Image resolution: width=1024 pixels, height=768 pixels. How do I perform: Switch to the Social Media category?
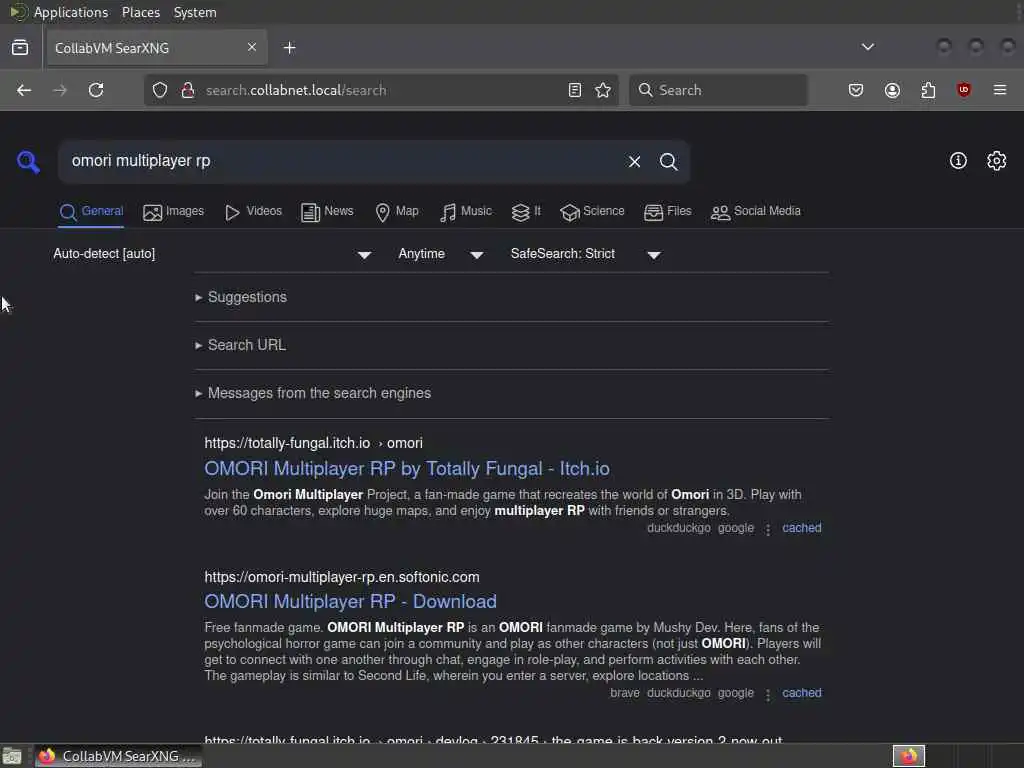[x=756, y=212]
